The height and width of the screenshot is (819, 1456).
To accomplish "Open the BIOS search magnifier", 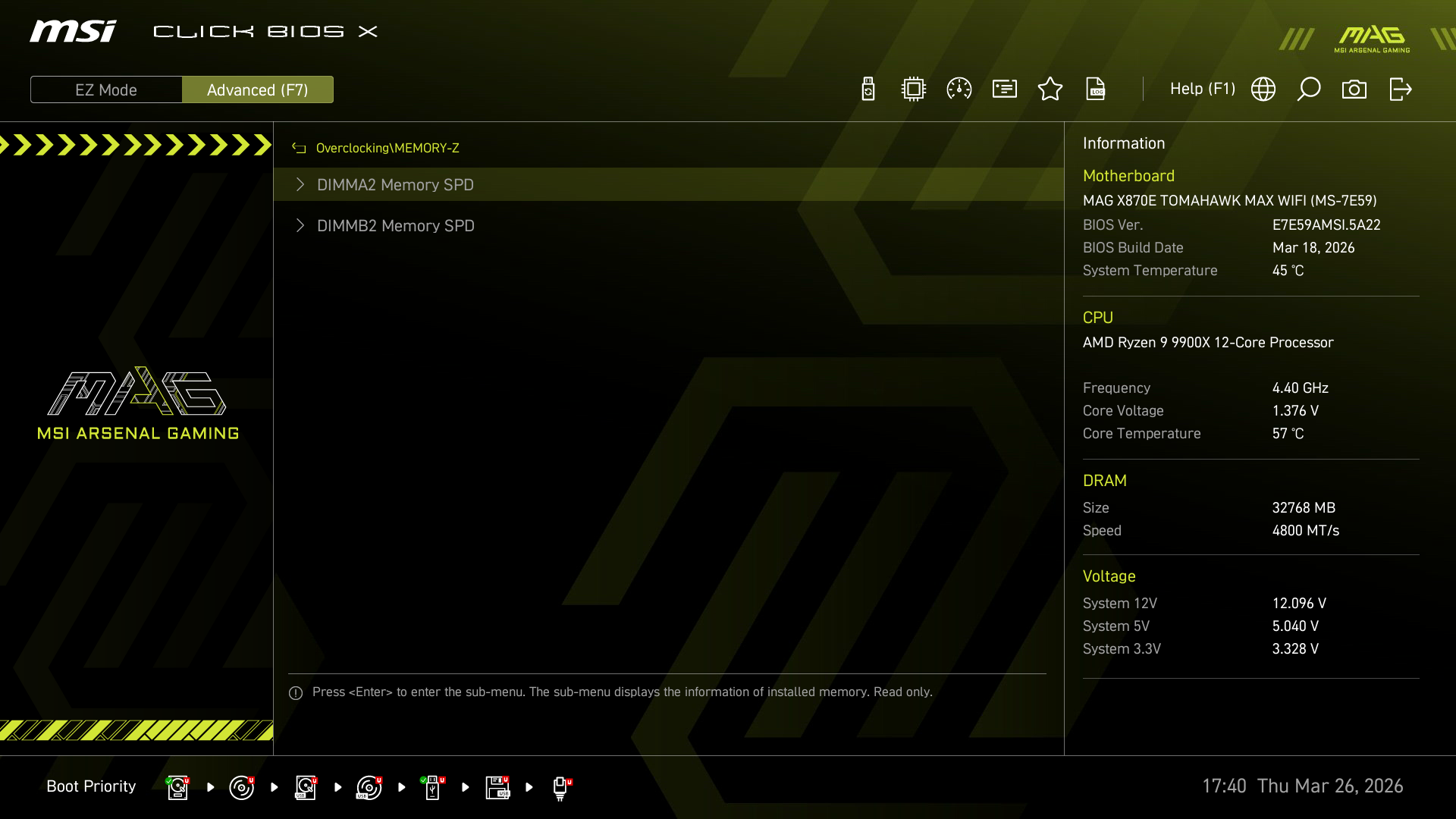I will pos(1309,89).
